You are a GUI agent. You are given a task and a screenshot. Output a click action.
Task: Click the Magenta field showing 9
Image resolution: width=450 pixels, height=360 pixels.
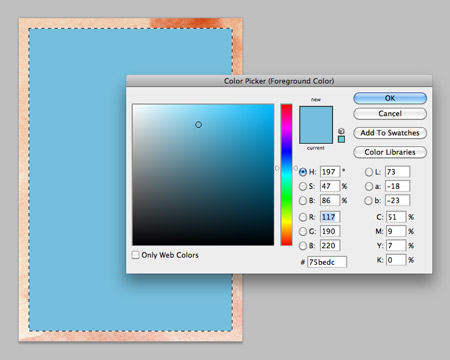tap(396, 231)
